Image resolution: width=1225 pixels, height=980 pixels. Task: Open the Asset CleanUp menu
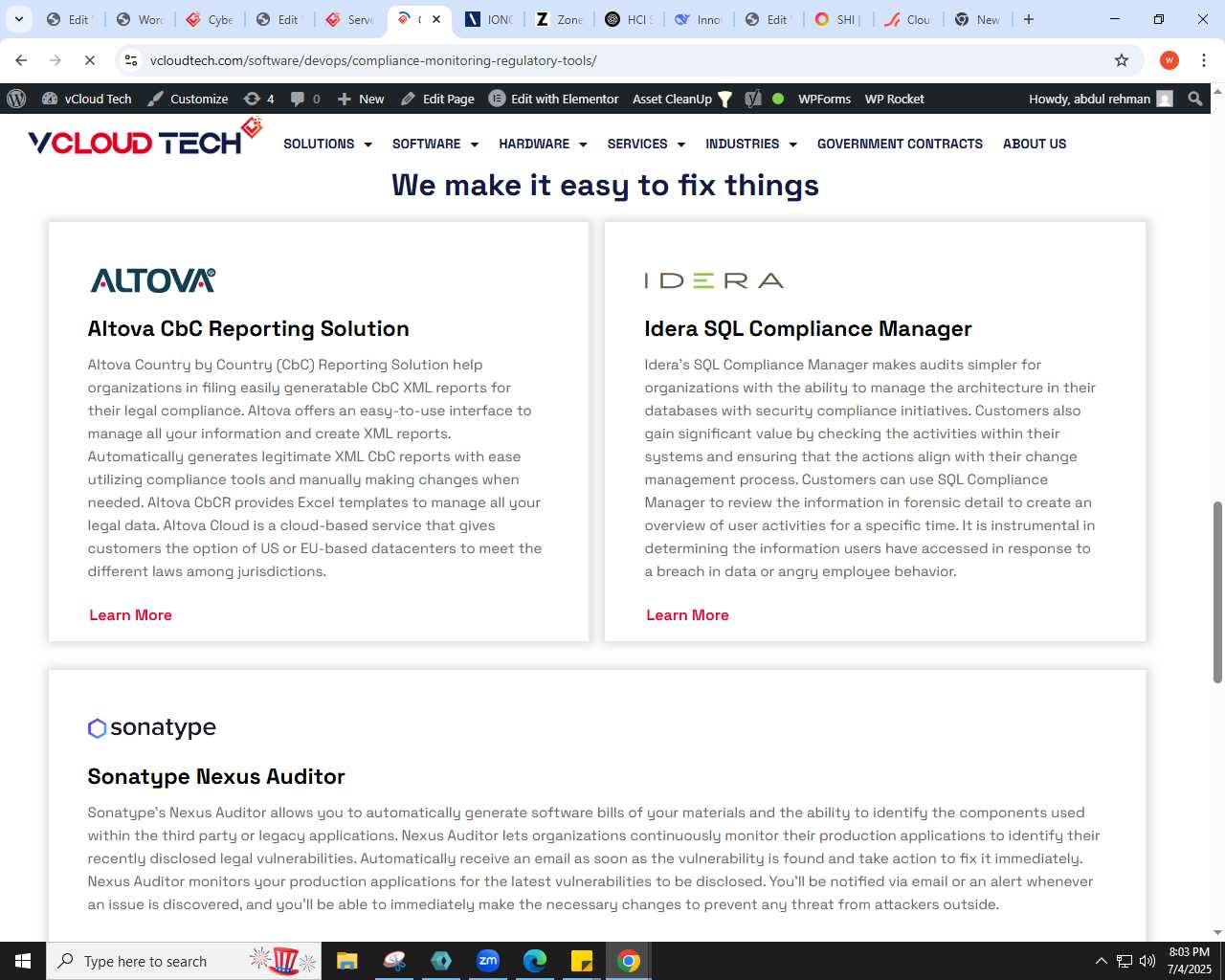click(x=681, y=99)
